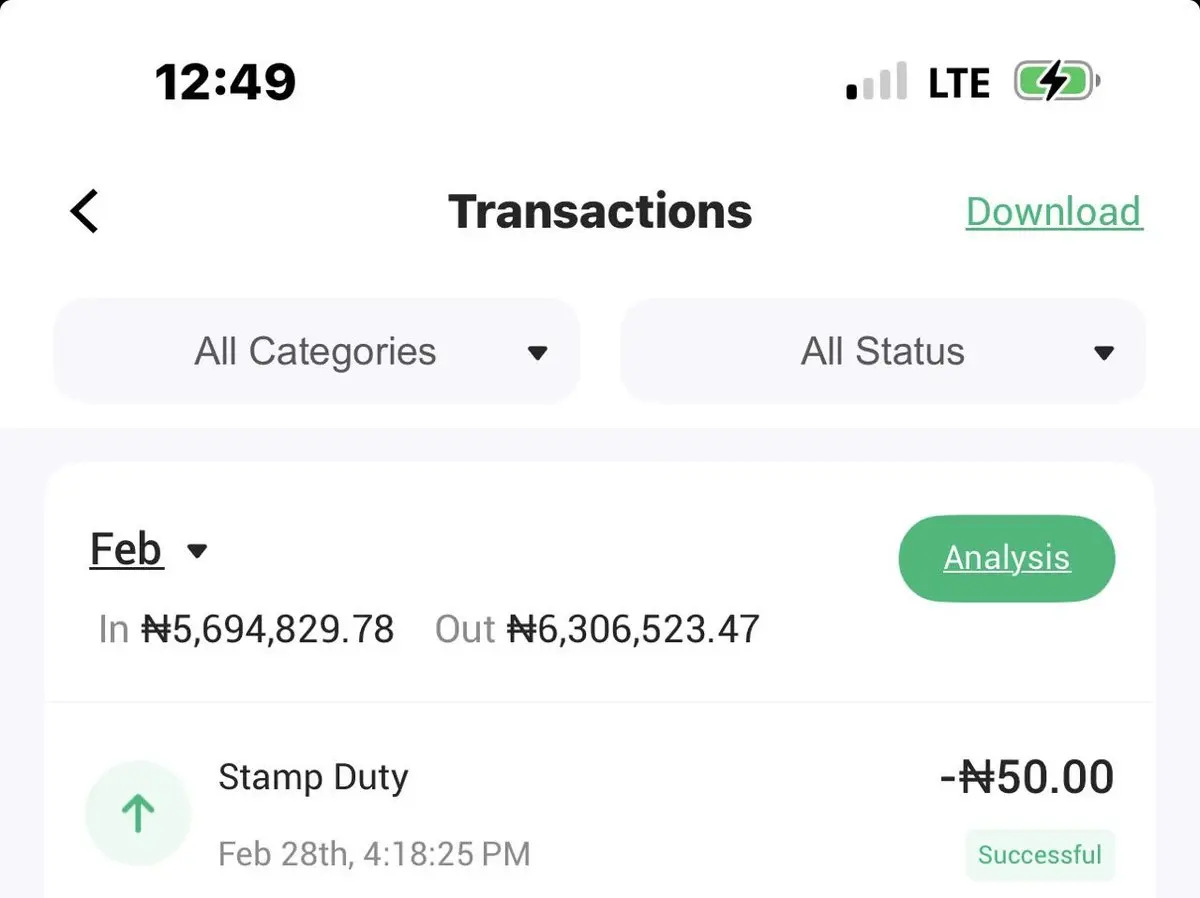
Task: Click the All Status dropdown arrow
Action: tap(1103, 353)
